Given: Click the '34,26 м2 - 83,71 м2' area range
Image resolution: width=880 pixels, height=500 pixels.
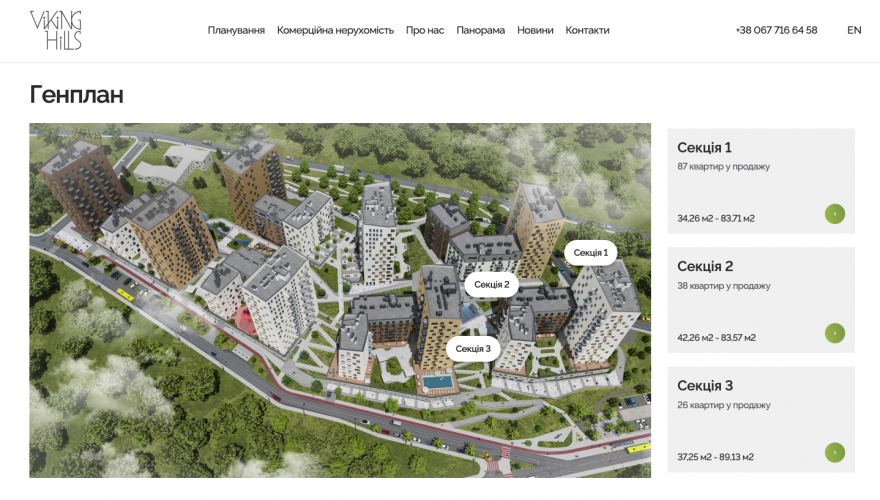Looking at the screenshot, I should [716, 218].
